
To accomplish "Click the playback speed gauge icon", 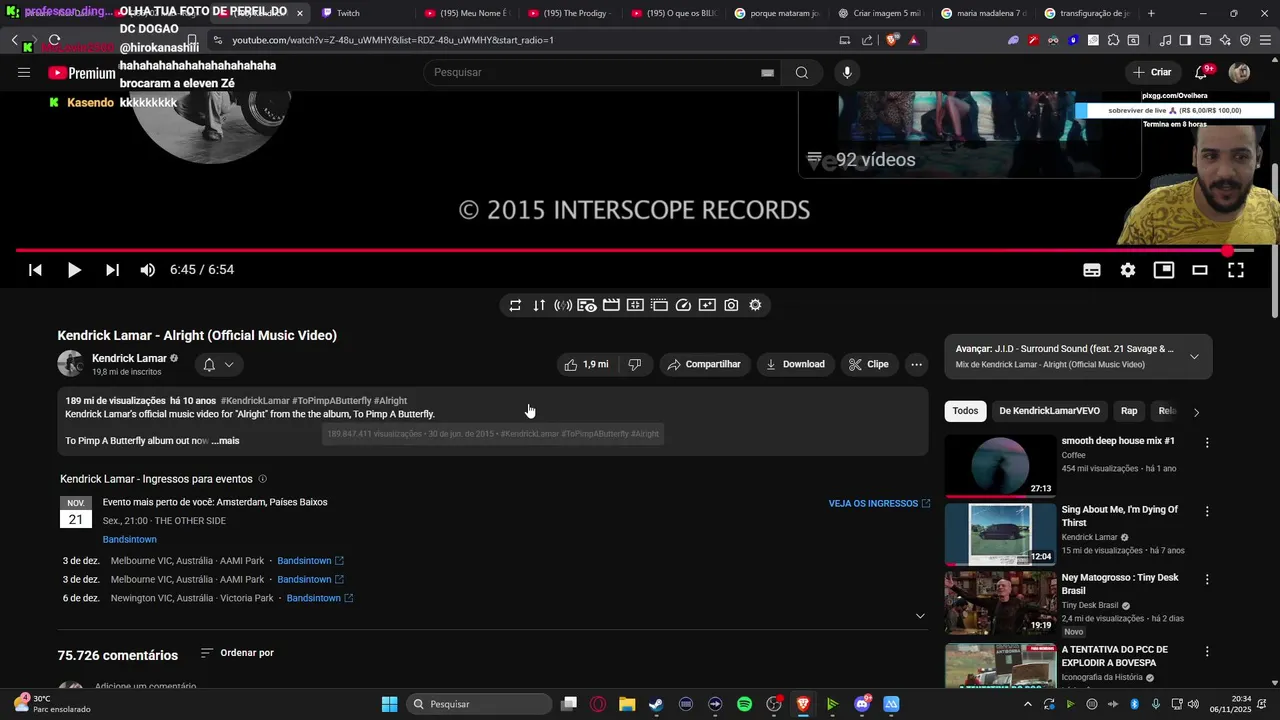I will 683,305.
